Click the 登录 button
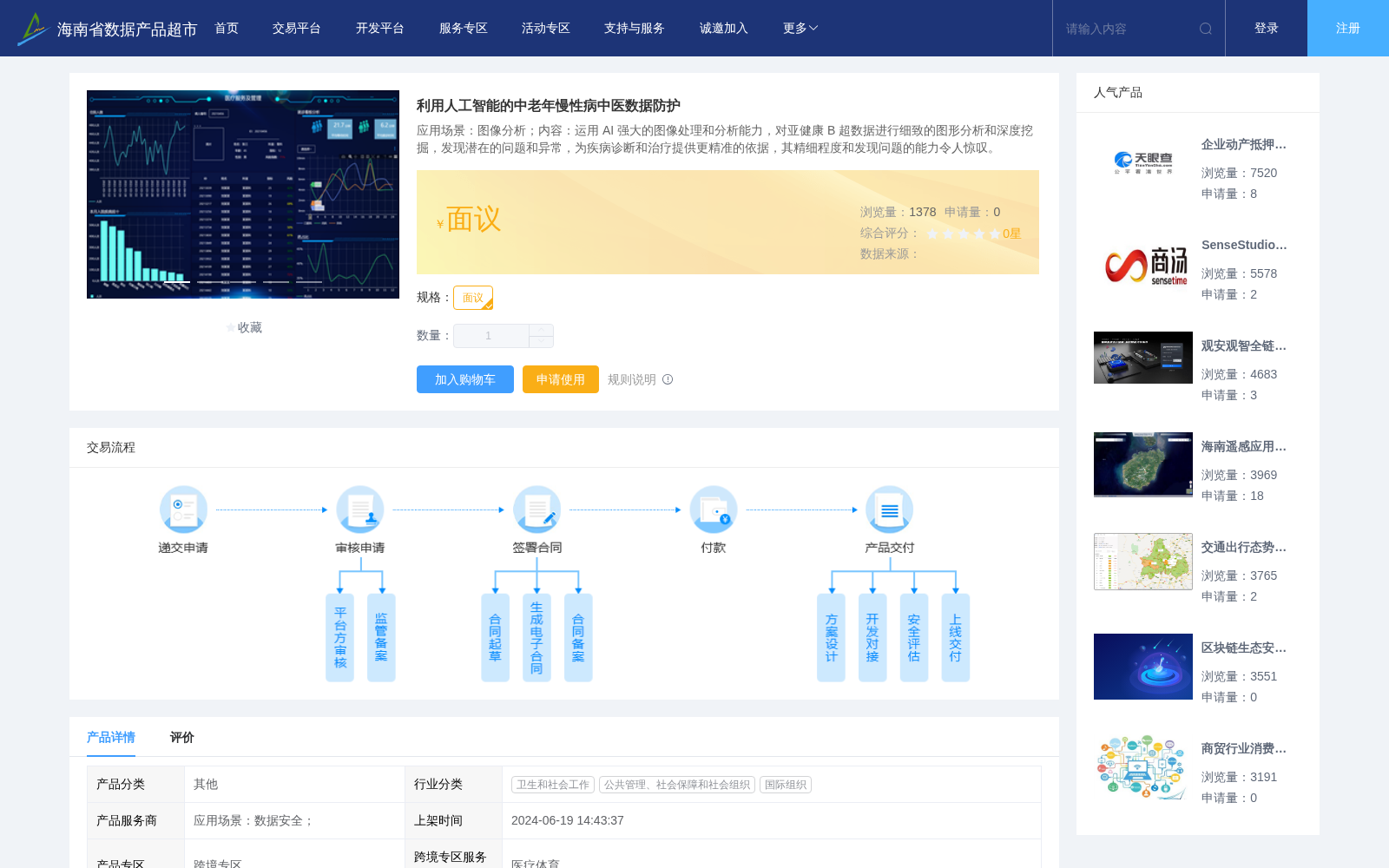This screenshot has height=868, width=1389. click(x=1267, y=29)
